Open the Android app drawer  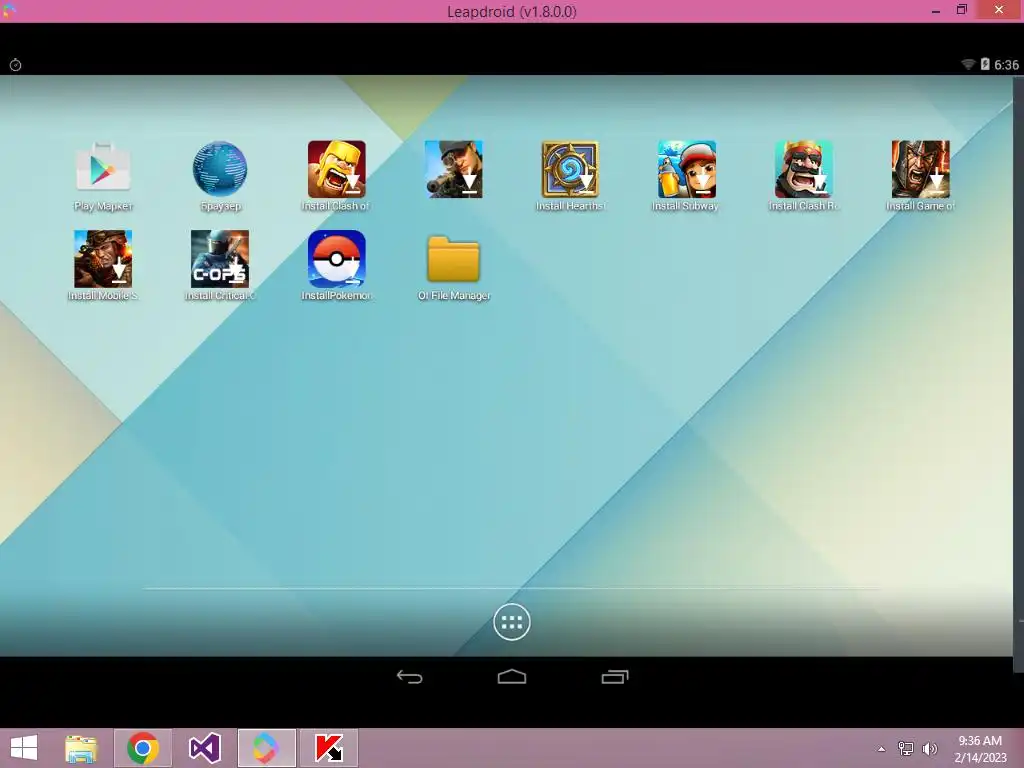(x=512, y=622)
